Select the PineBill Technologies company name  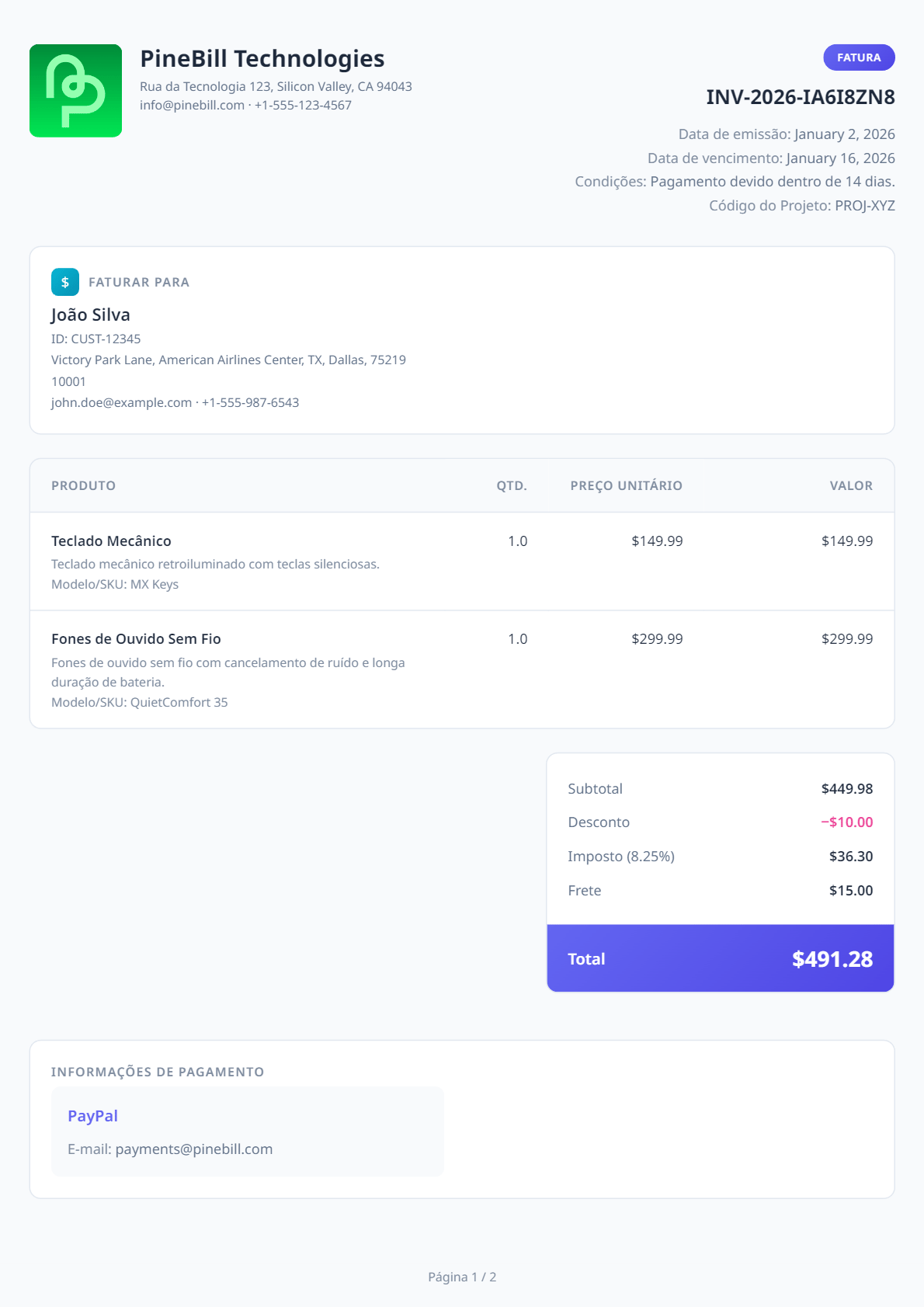coord(262,59)
